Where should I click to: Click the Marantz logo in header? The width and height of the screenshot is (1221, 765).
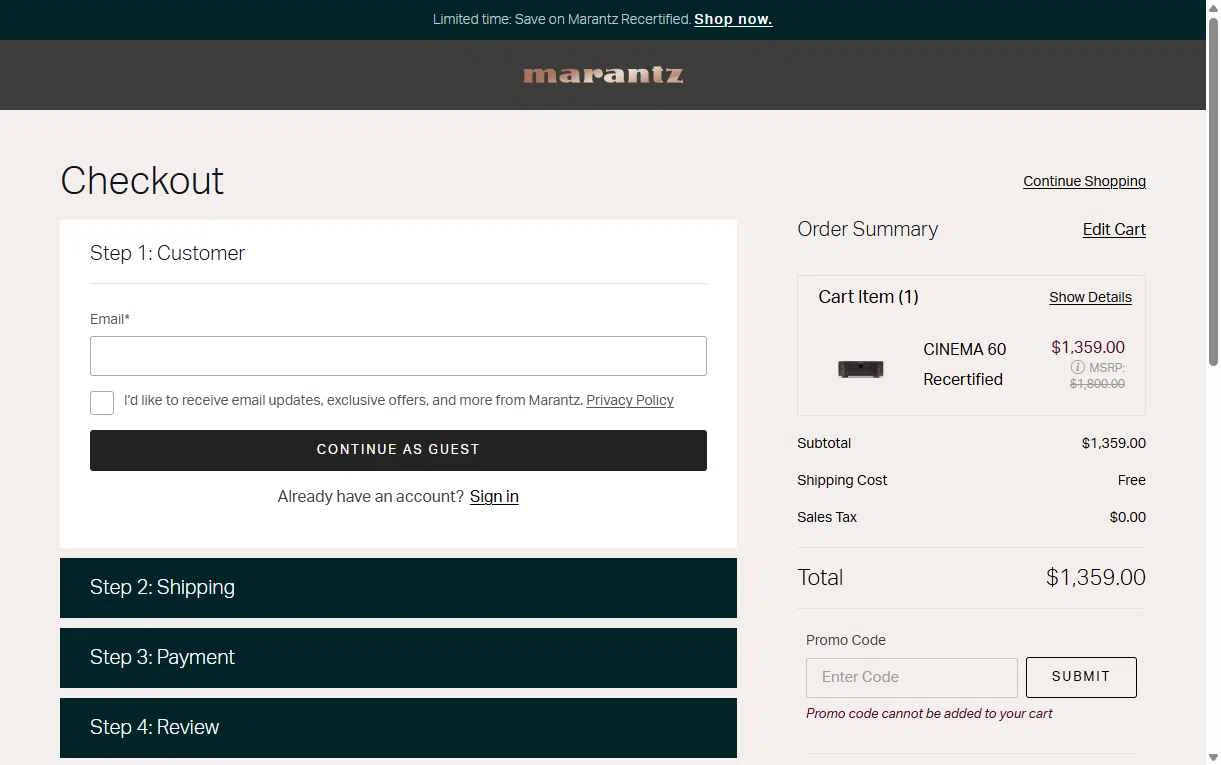point(603,75)
